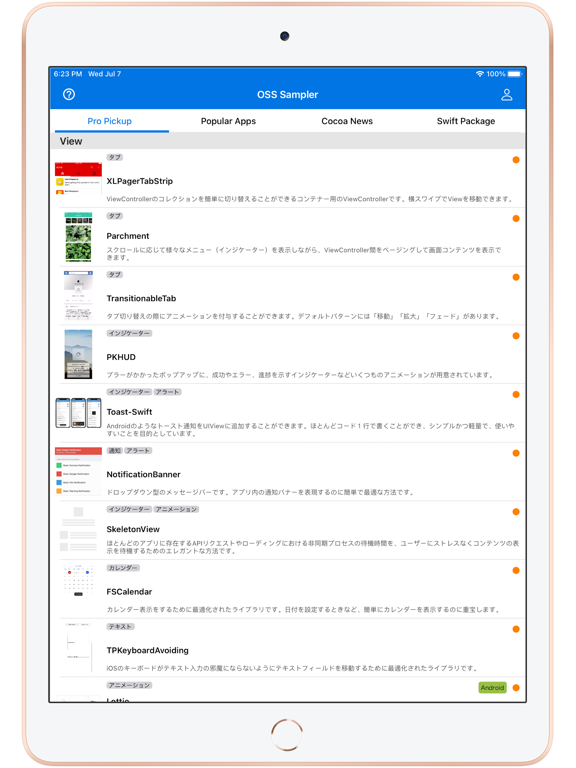576x768 pixels.
Task: Tap the テキスト tag on TPKeyboardAvoiding row
Action: coord(120,626)
